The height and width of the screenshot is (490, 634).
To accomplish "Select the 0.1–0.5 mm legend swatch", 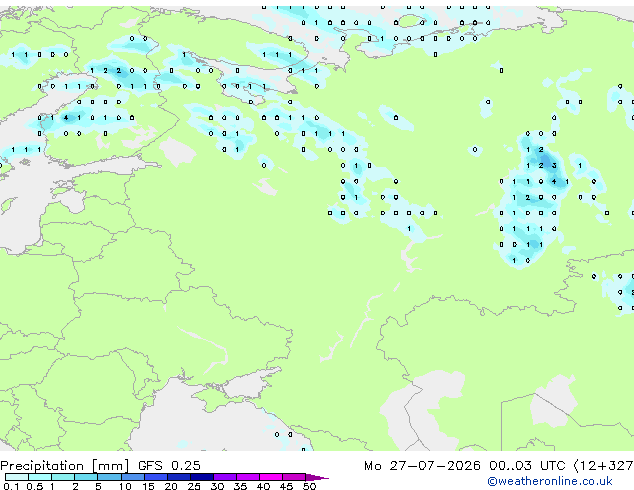I will (x=17, y=477).
